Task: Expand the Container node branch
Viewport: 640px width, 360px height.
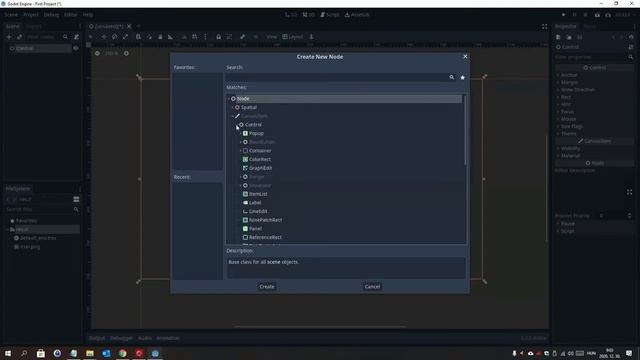Action: point(241,151)
